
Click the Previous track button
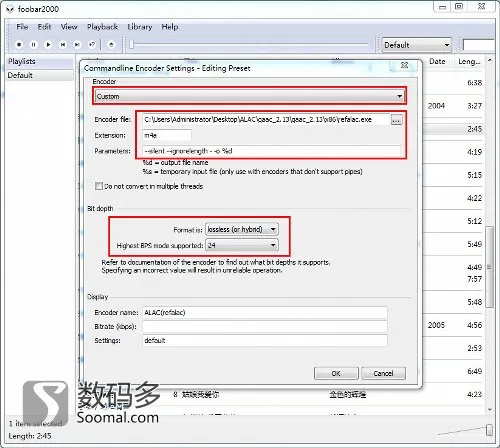coord(63,44)
